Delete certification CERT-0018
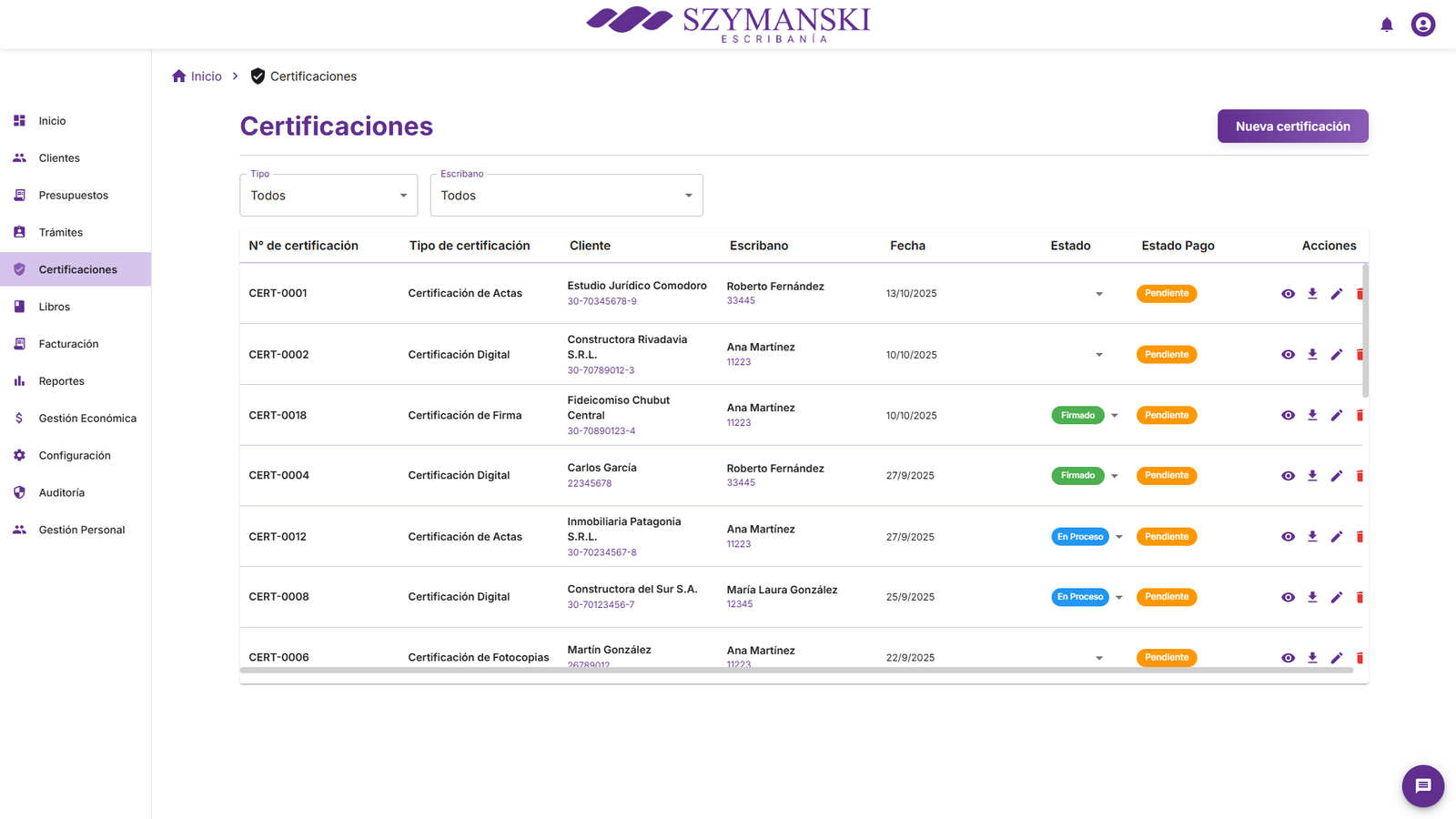The height and width of the screenshot is (819, 1456). coord(1360,416)
